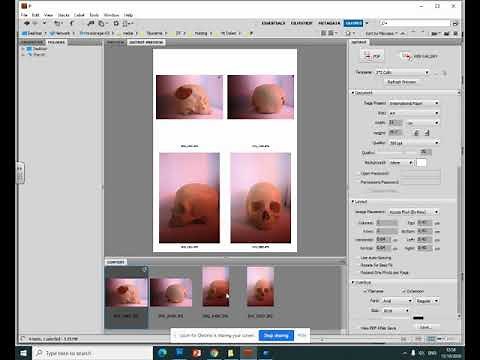This screenshot has height=360, width=480.
Task: Click the Refresh Preview button
Action: coord(402,82)
